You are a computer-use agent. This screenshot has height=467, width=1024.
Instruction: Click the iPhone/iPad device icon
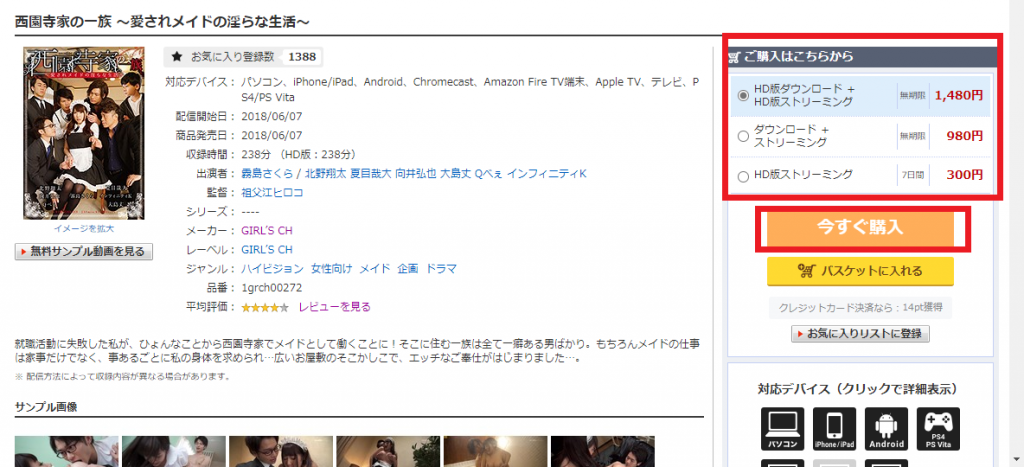click(834, 428)
